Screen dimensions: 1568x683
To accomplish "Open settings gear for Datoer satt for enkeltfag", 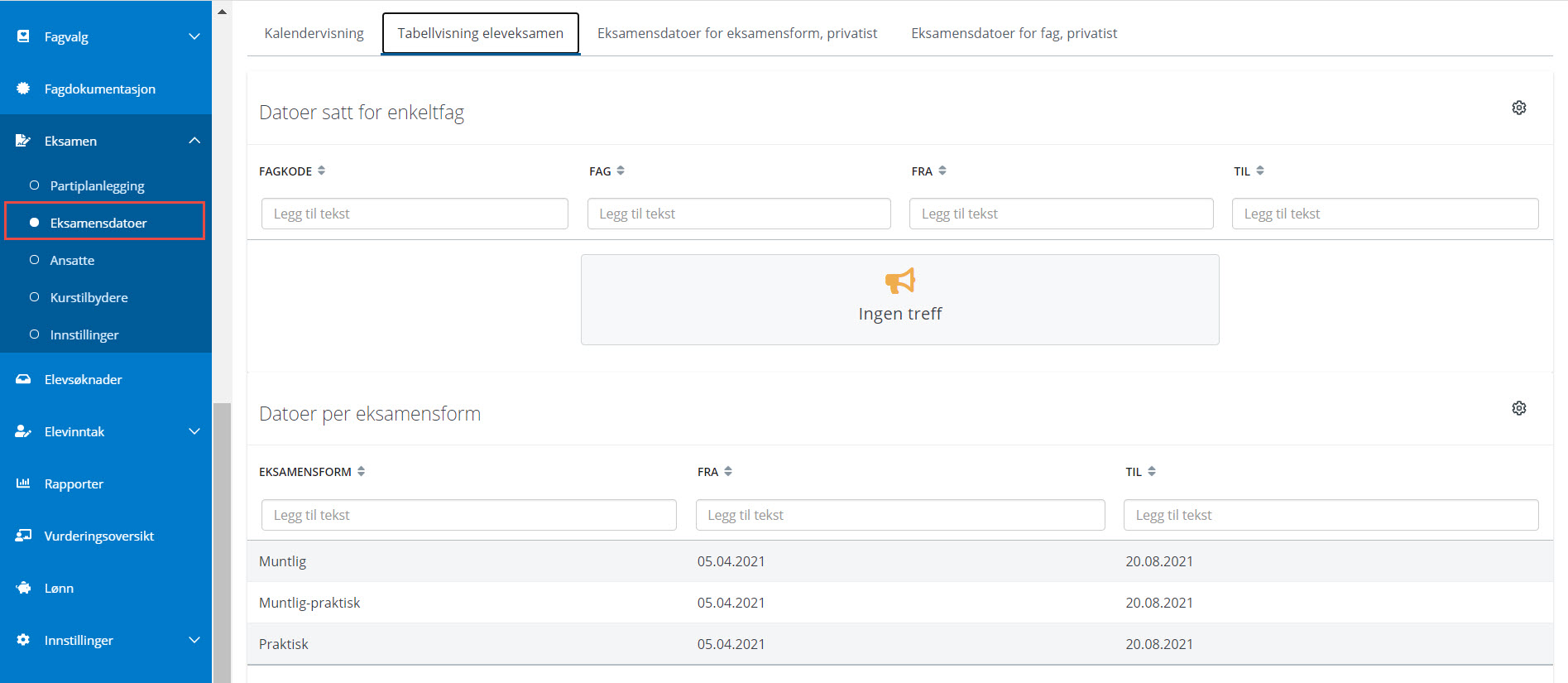I will pos(1519,108).
